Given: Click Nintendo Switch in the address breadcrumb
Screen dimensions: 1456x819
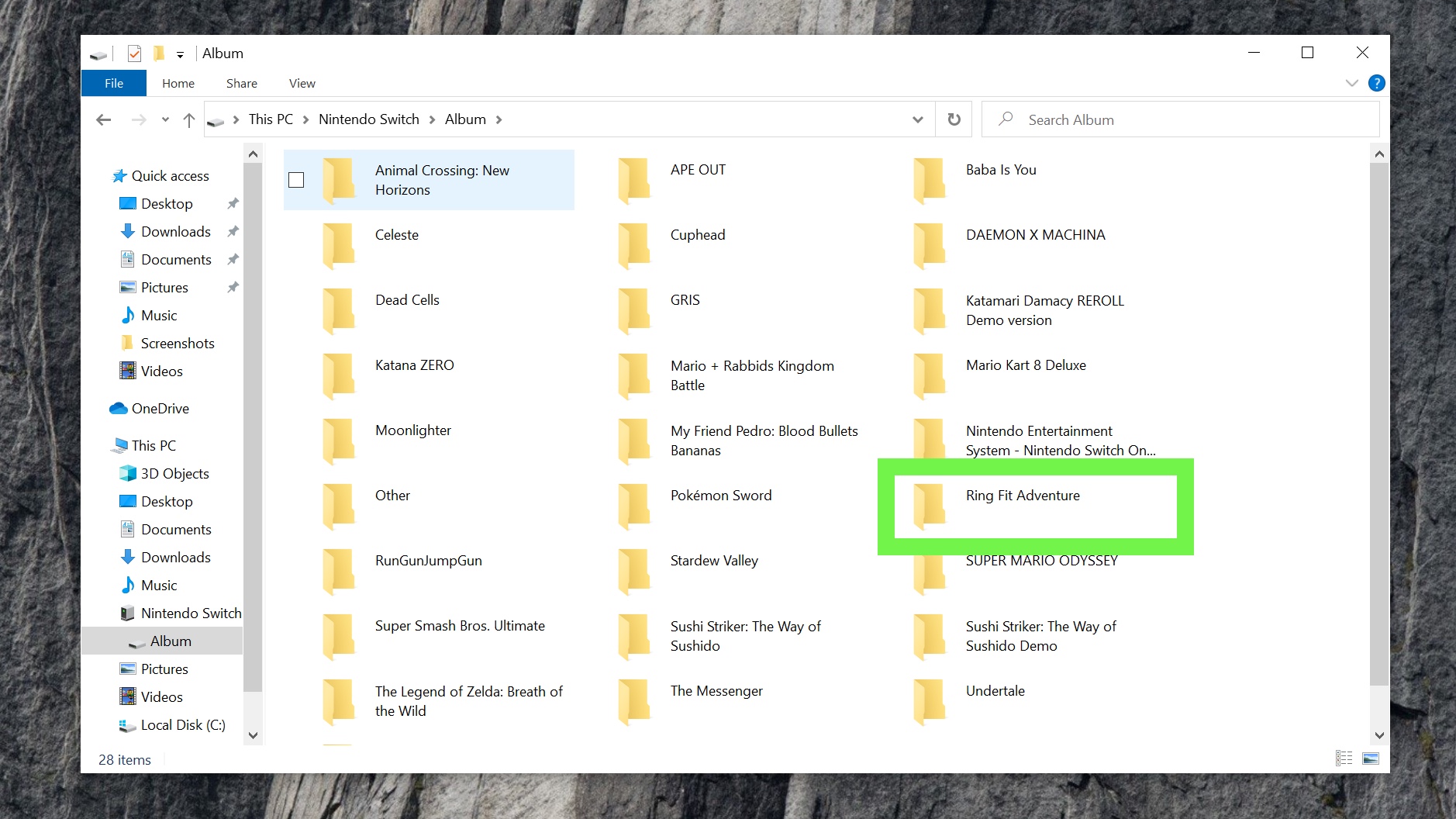Looking at the screenshot, I should tap(369, 119).
